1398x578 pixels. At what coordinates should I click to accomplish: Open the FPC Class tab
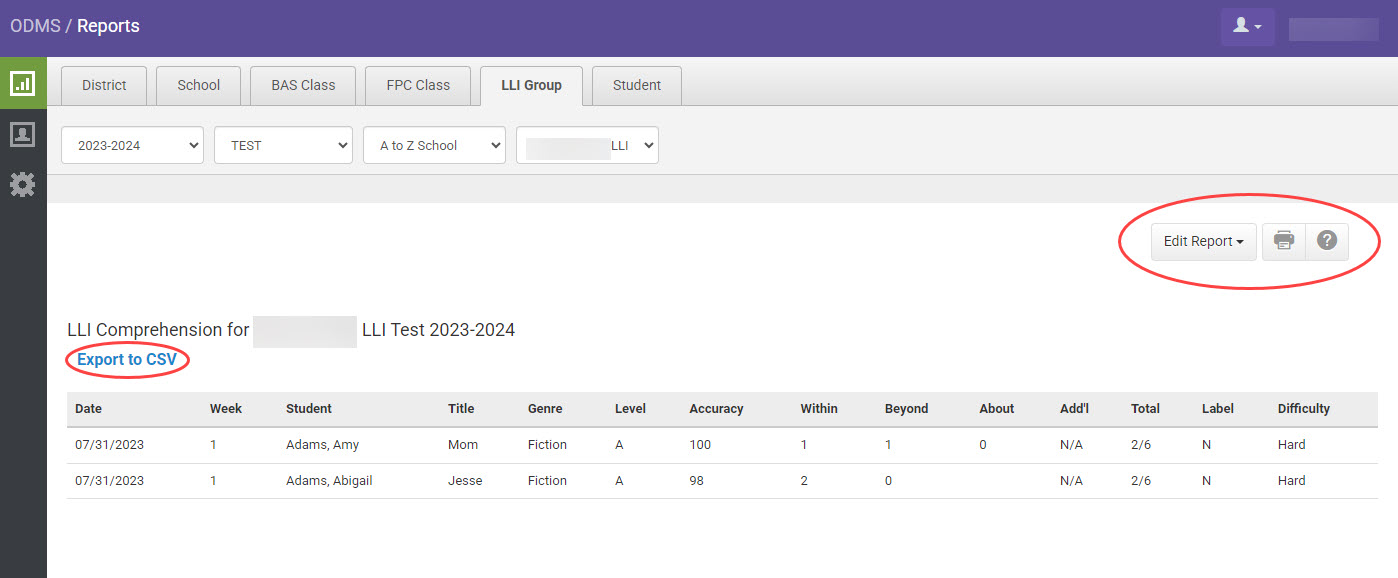418,86
